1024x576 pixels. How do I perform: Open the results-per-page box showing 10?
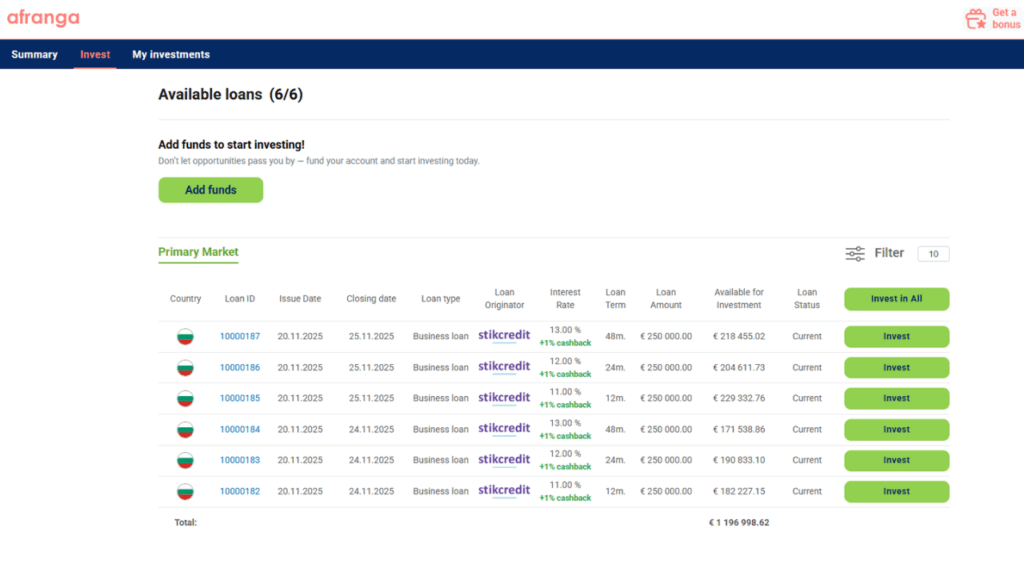tap(933, 254)
